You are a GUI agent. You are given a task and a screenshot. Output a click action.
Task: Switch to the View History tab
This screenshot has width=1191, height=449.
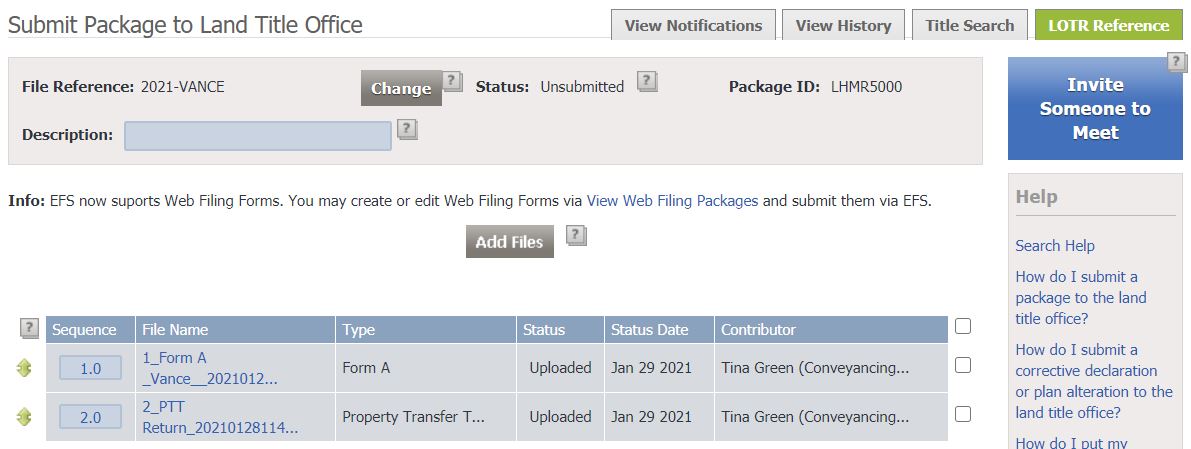(x=843, y=25)
